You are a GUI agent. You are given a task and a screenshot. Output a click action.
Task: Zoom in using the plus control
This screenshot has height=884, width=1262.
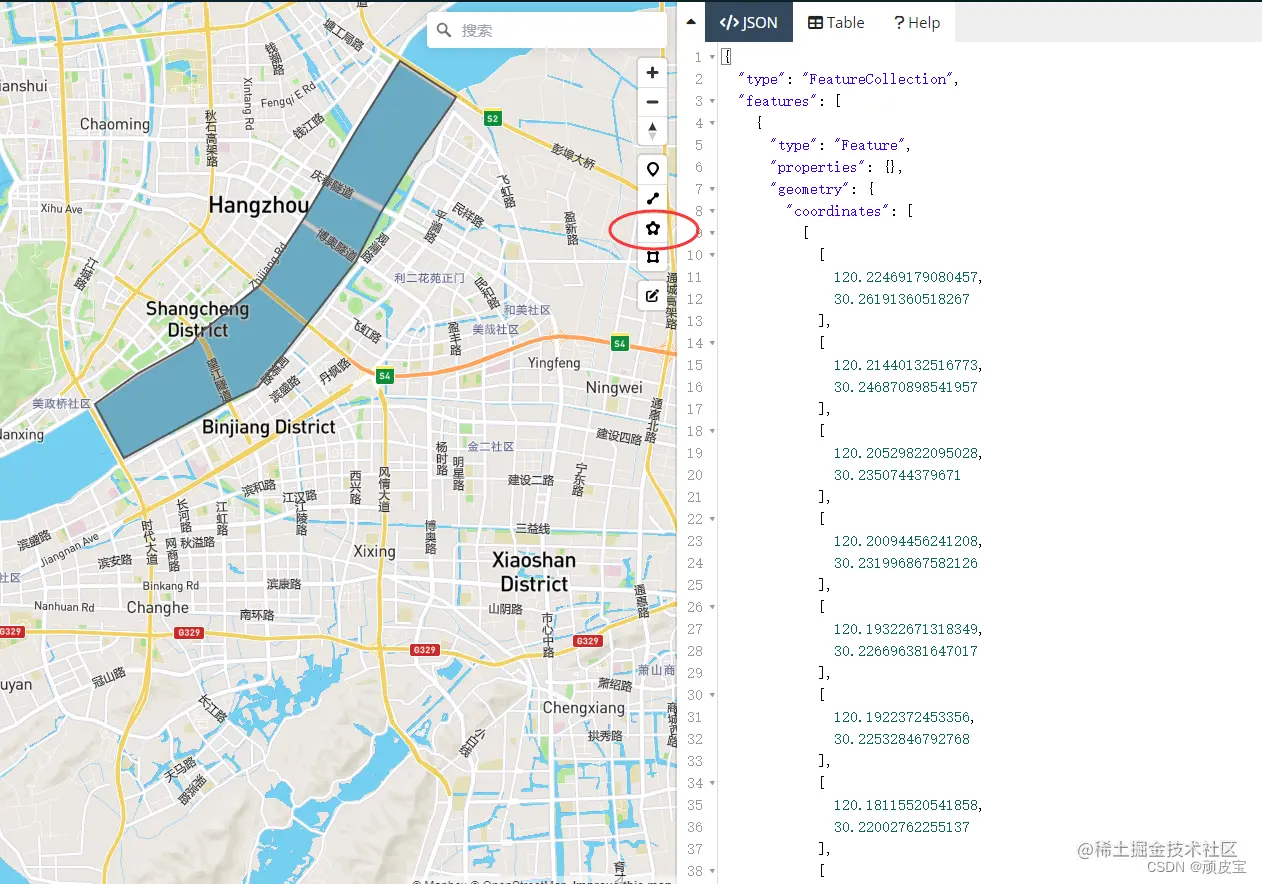652,72
